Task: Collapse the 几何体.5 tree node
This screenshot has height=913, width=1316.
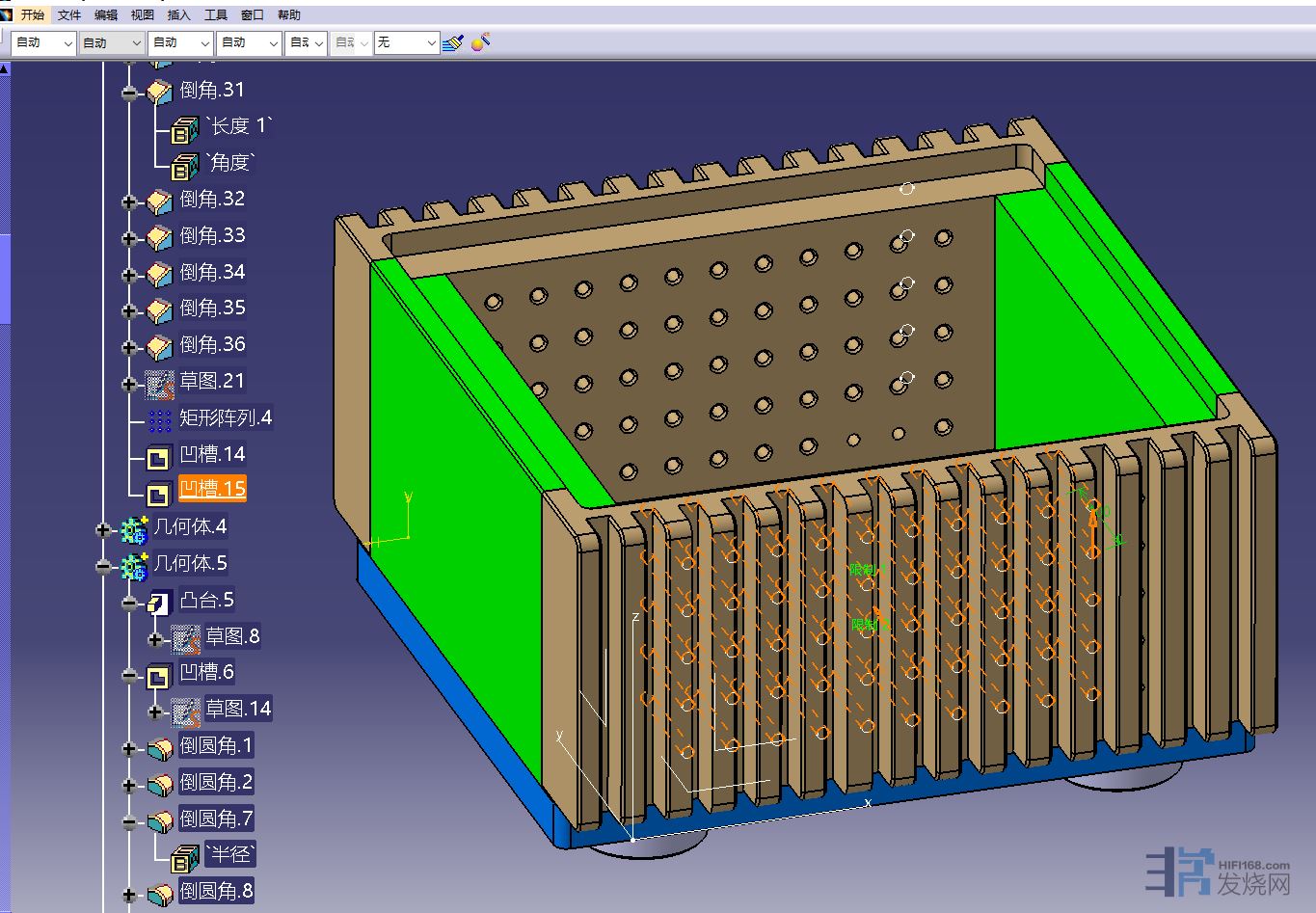Action: pyautogui.click(x=103, y=566)
